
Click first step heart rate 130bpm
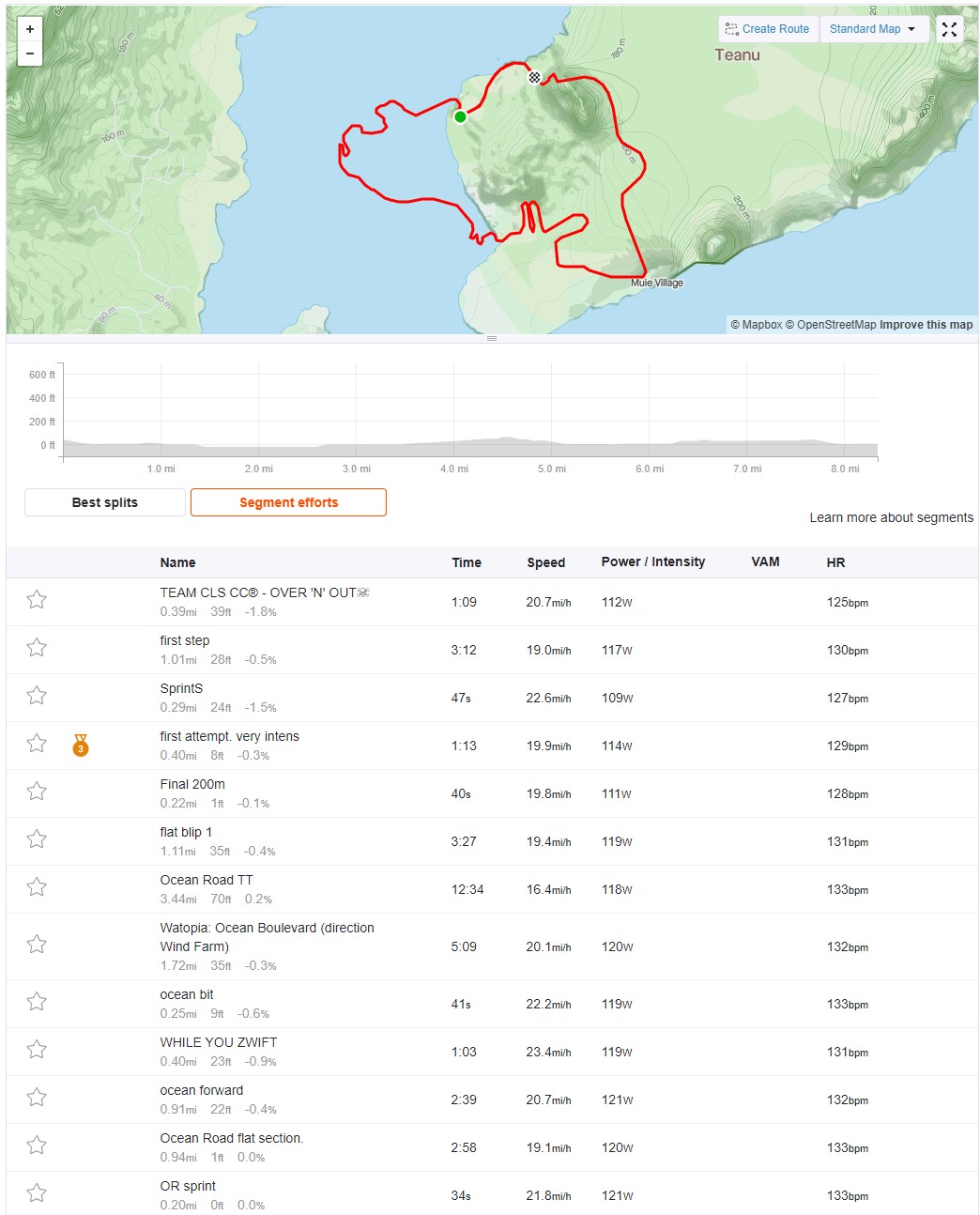(848, 650)
